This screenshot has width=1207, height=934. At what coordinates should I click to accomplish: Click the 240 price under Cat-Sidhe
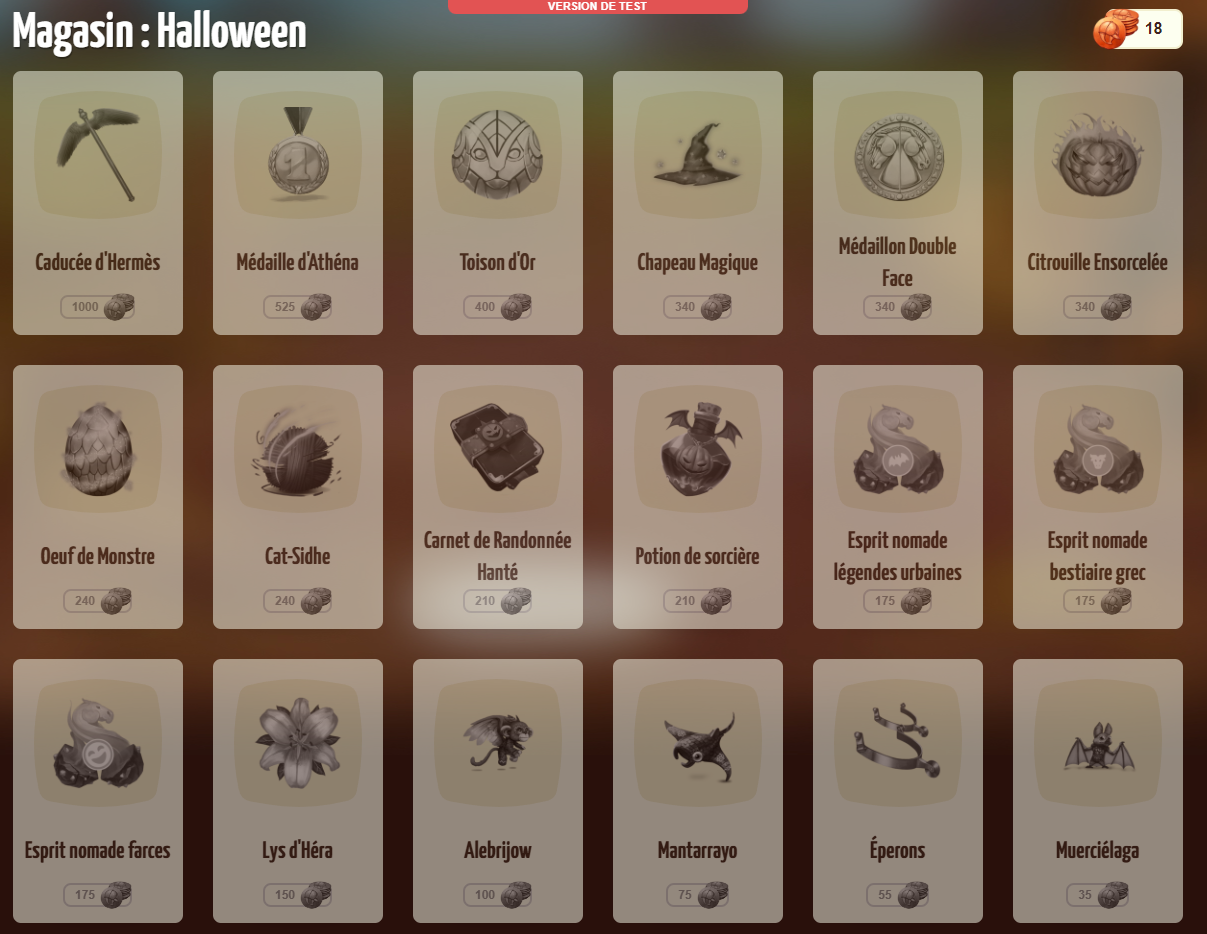click(x=298, y=601)
